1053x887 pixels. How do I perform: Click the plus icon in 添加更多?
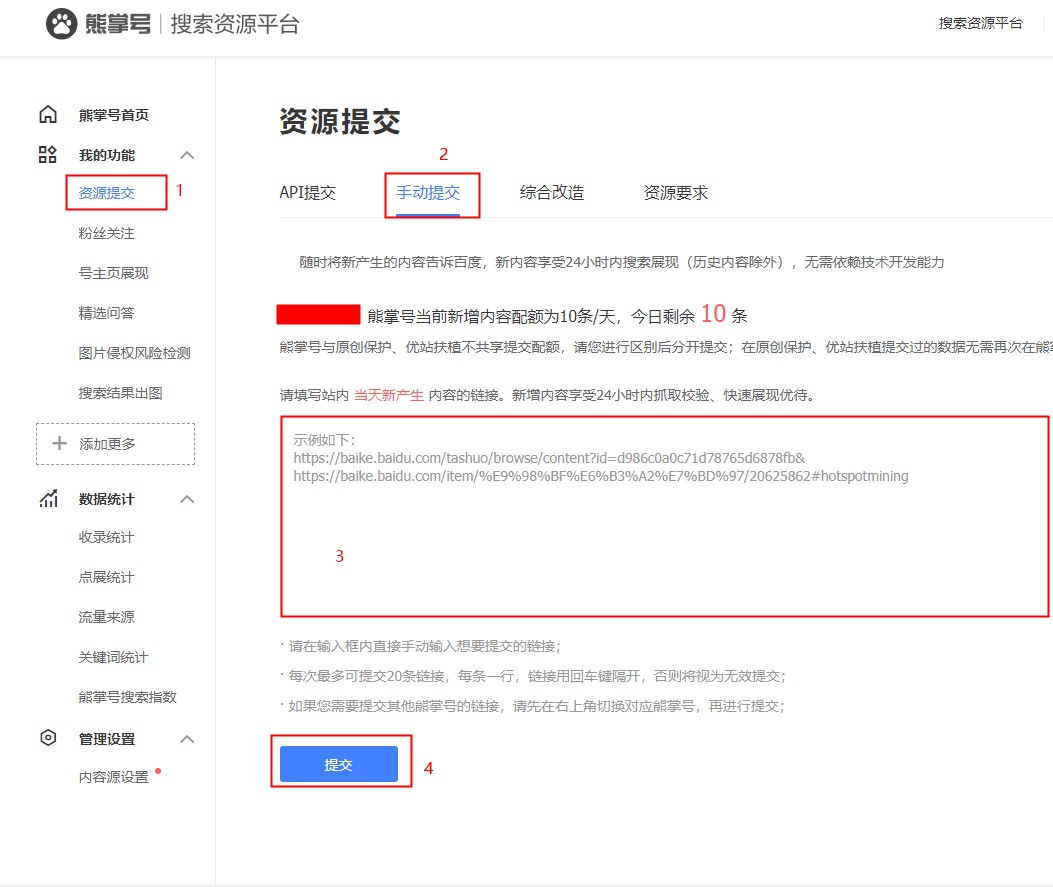click(60, 443)
